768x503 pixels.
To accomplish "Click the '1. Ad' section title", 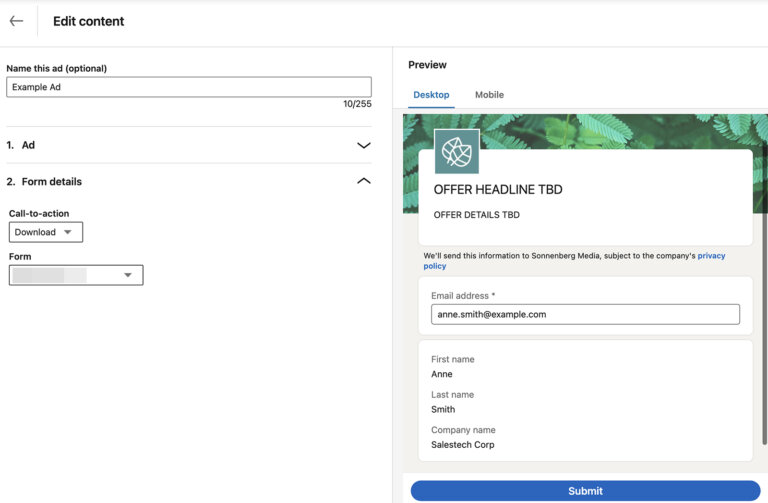I will point(21,145).
